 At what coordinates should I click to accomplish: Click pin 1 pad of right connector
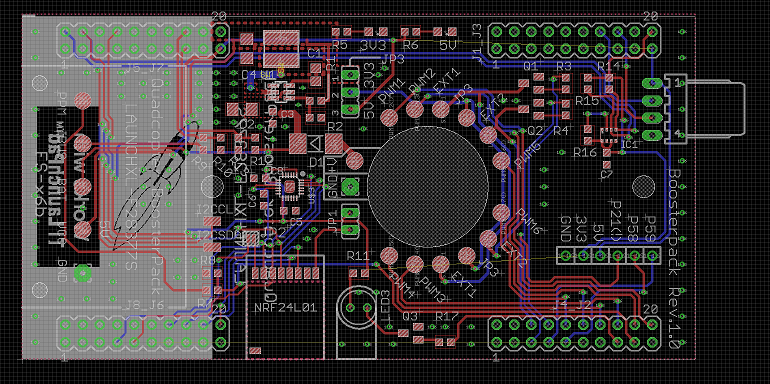click(652, 82)
